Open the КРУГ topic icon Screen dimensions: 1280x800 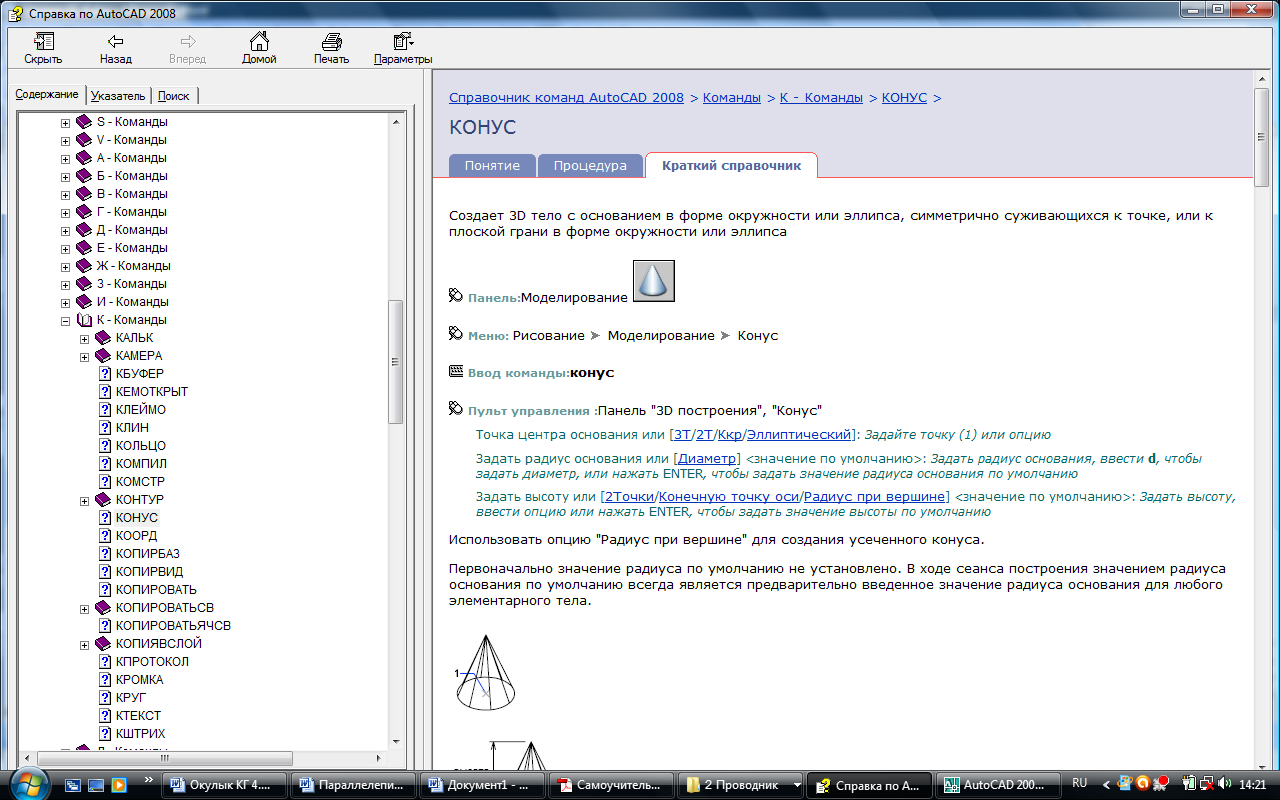tap(105, 698)
